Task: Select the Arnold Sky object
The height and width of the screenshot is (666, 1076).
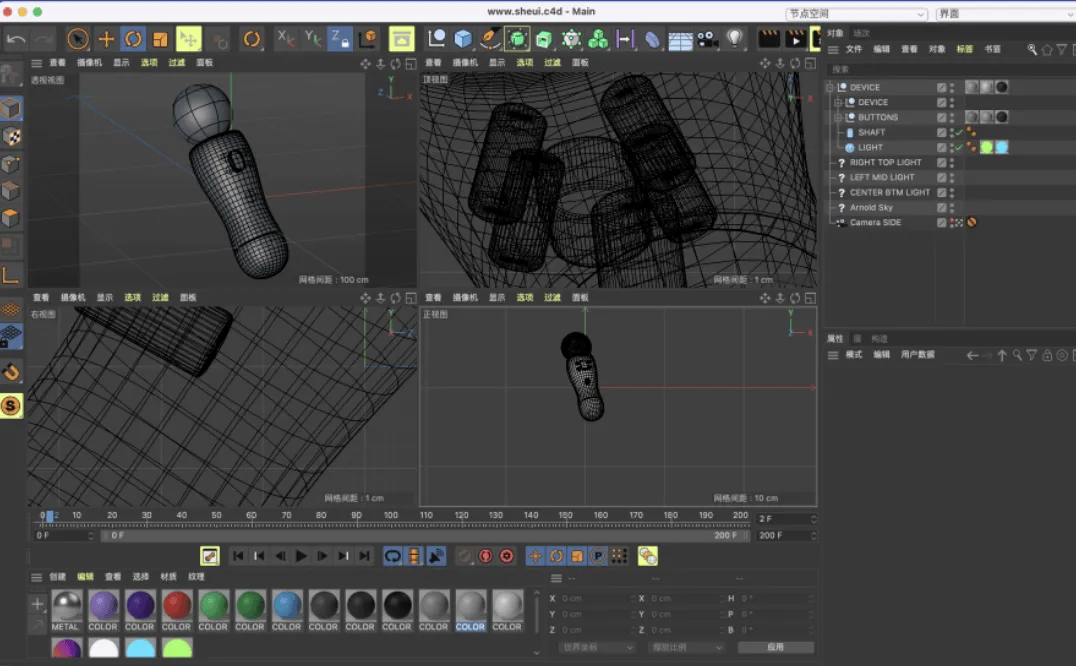Action: 871,207
